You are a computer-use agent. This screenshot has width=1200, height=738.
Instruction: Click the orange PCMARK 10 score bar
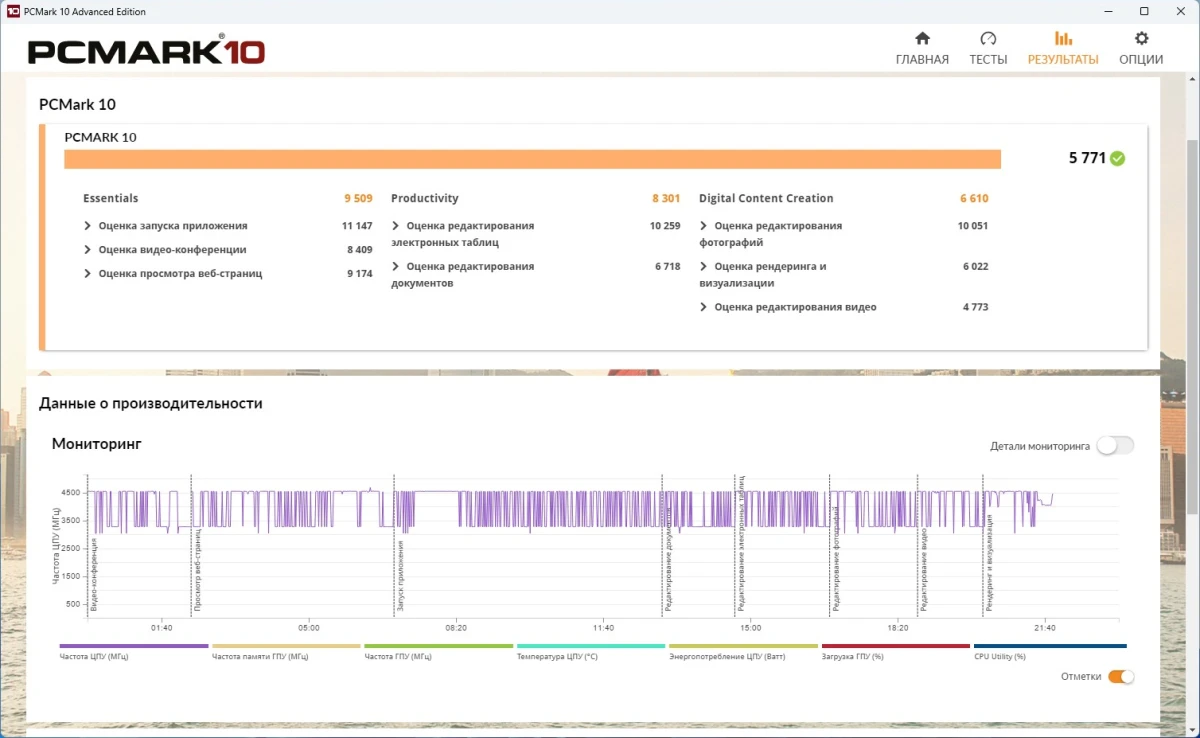click(x=532, y=160)
